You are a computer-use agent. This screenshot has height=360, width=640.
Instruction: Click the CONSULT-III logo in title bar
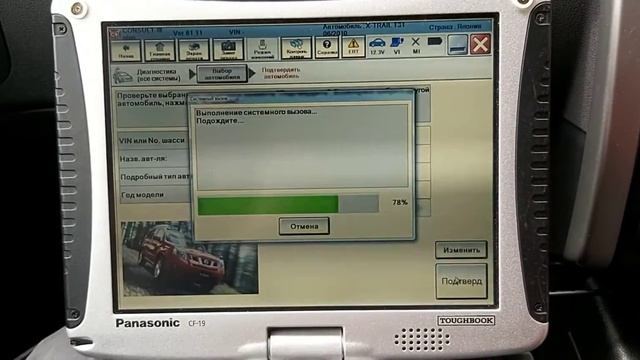click(115, 34)
